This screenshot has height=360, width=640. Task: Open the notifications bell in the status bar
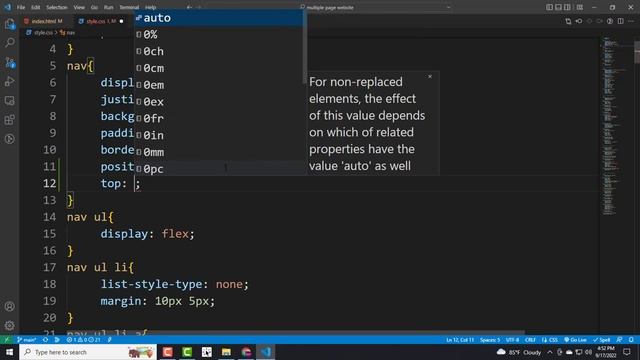(x=631, y=340)
